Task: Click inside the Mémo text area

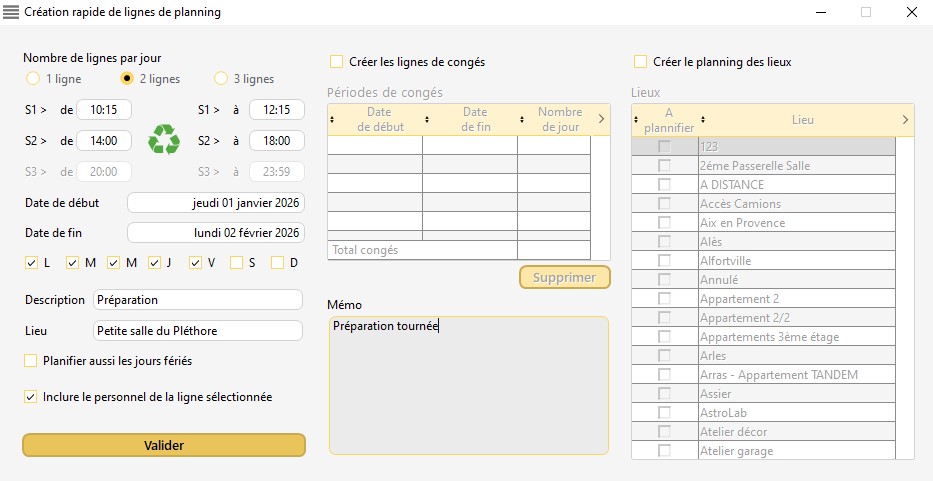Action: coord(468,390)
